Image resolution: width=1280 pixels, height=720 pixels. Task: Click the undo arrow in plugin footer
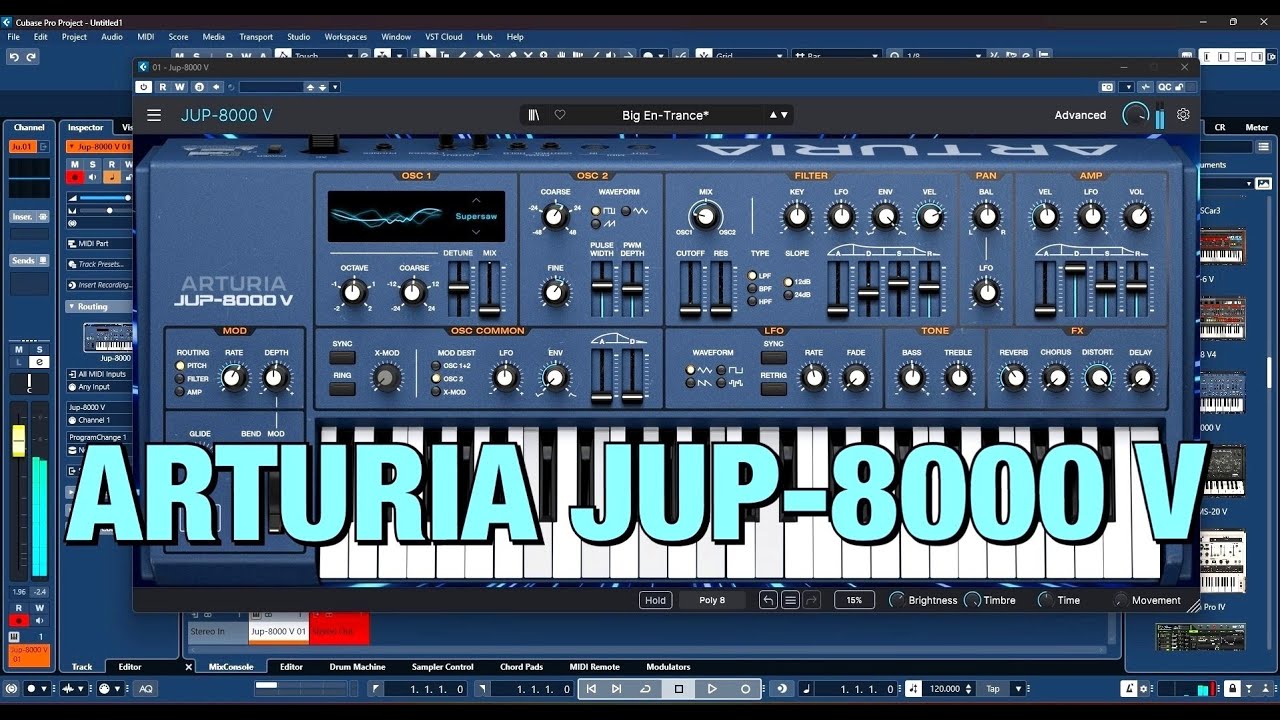point(768,600)
